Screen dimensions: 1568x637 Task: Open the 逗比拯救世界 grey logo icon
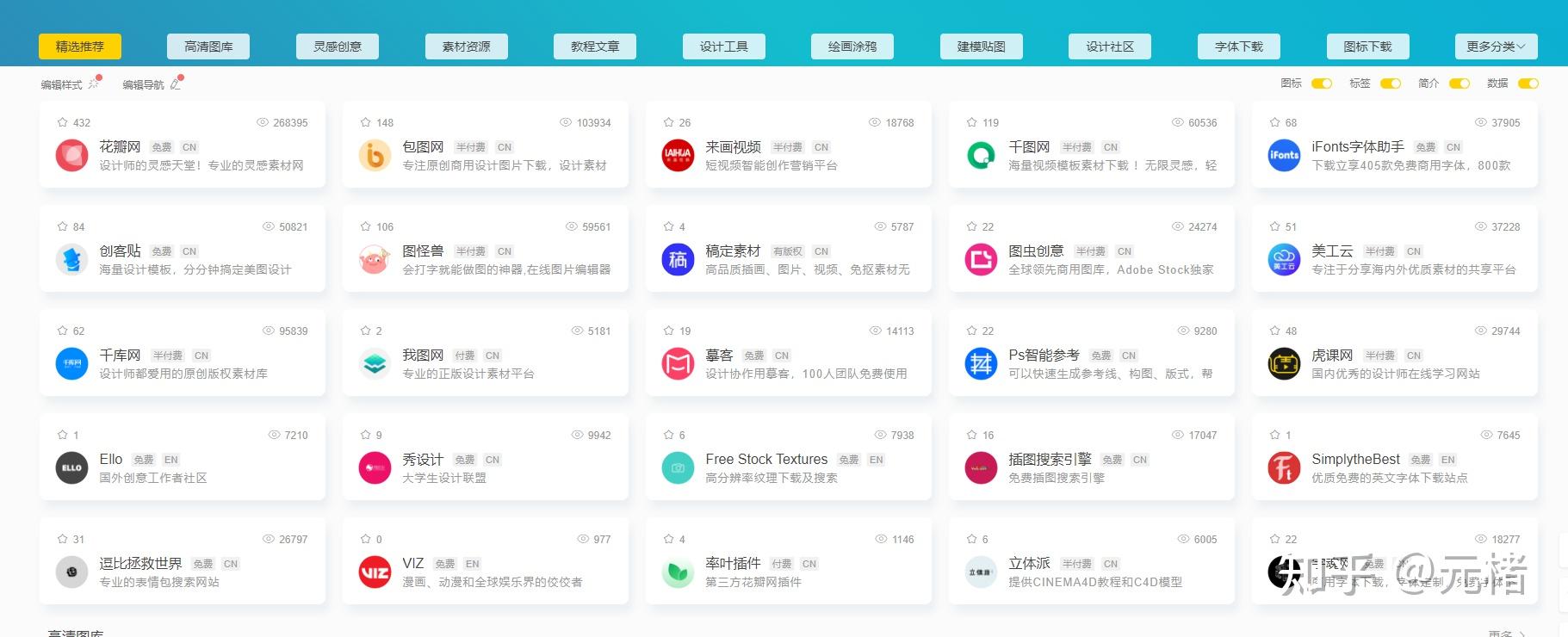(72, 572)
